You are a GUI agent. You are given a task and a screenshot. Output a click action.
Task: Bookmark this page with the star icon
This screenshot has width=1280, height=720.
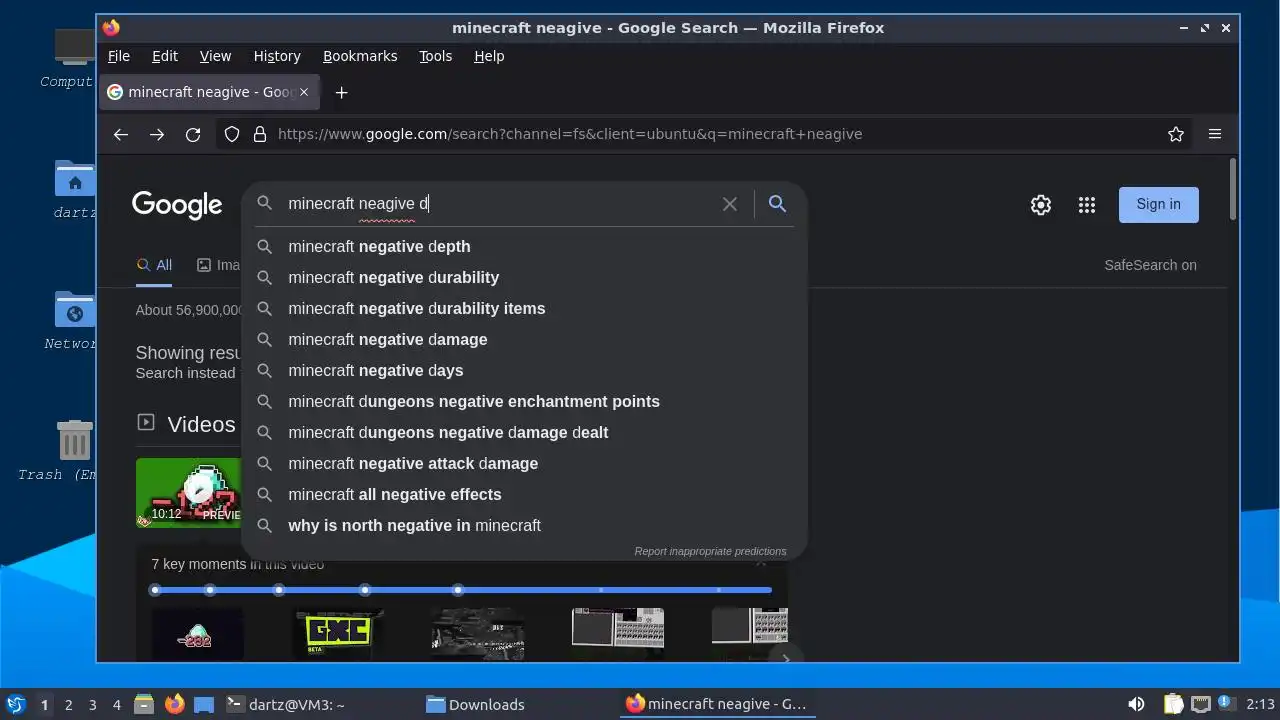point(1176,134)
